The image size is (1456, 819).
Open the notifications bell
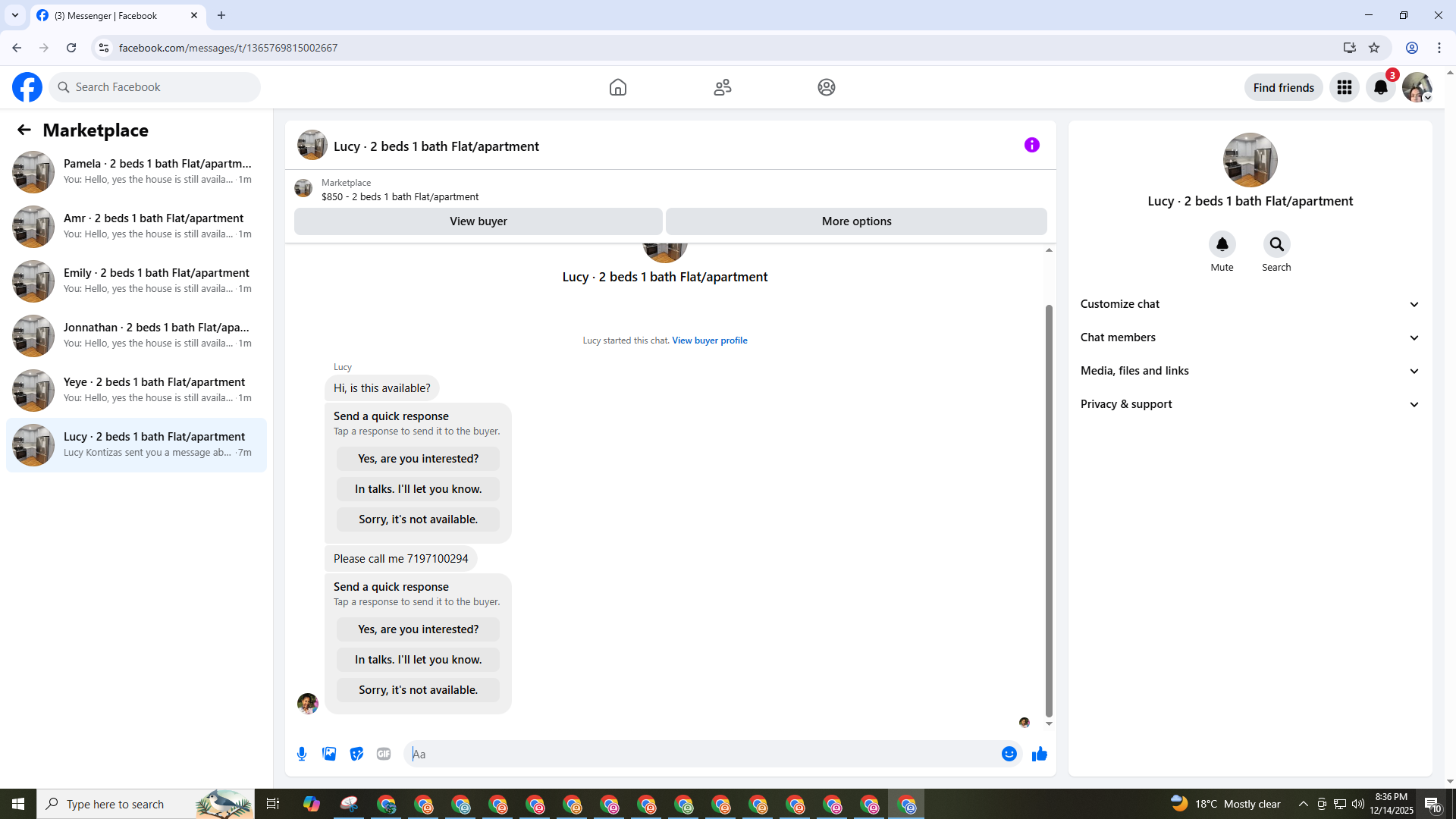(1380, 87)
